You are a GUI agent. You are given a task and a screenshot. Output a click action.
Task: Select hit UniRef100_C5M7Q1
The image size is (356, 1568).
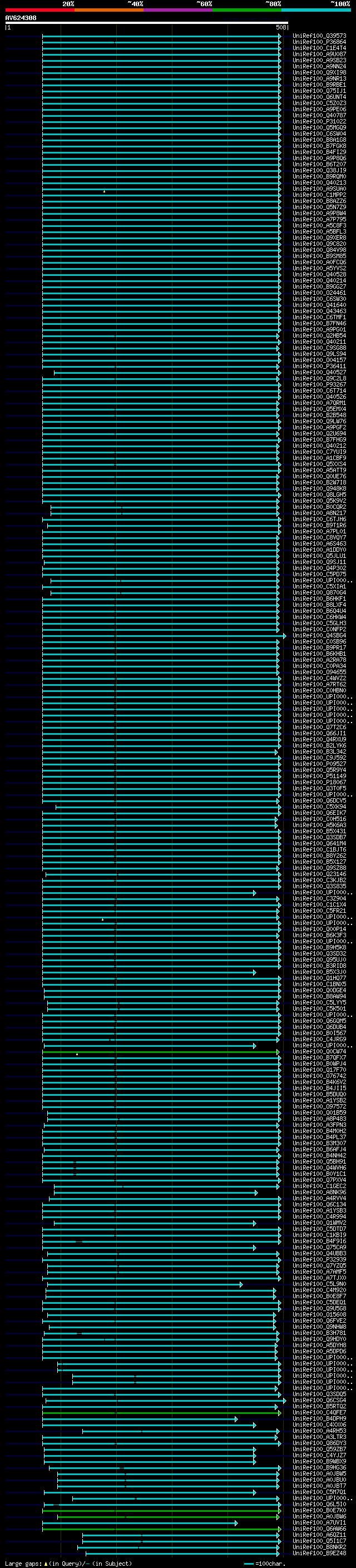point(319,1492)
